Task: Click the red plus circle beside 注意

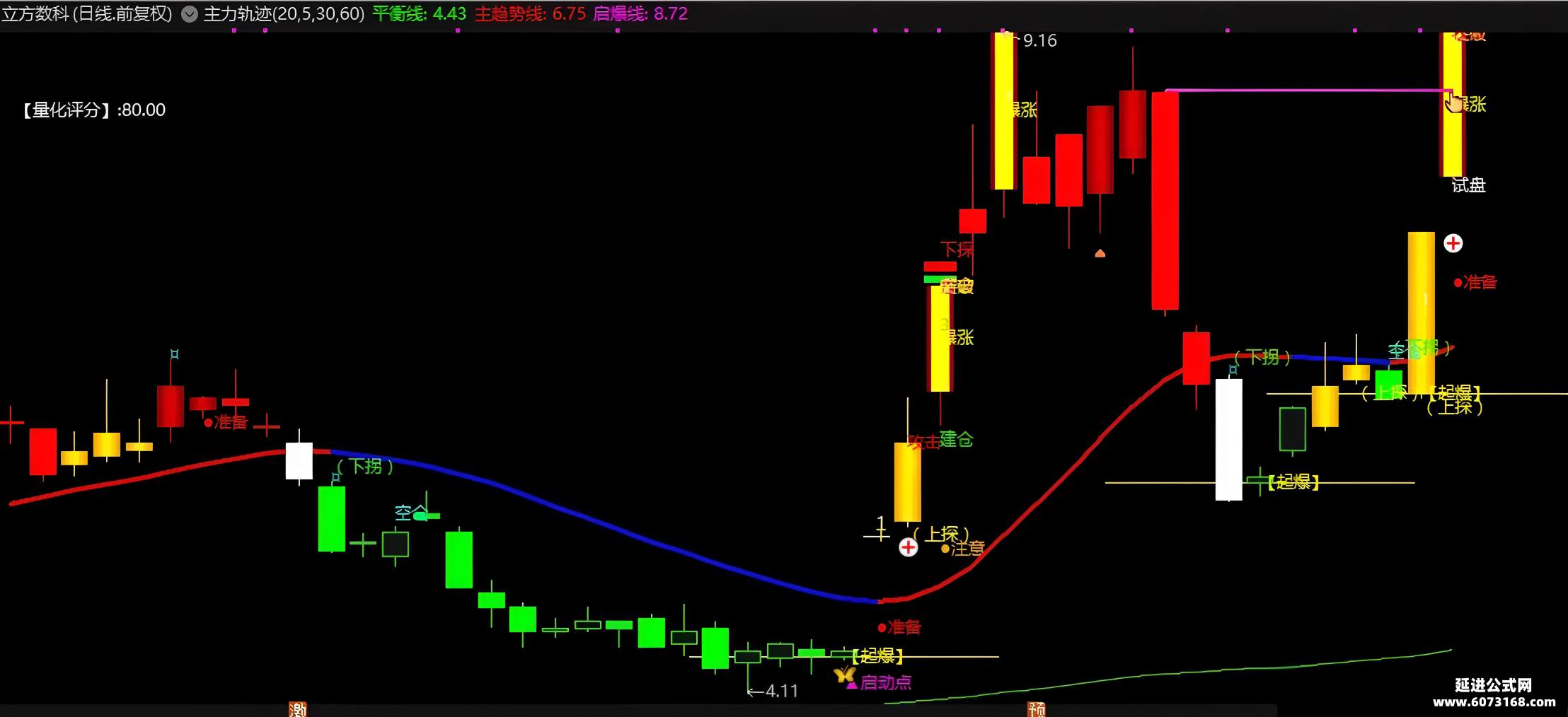Action: point(909,547)
